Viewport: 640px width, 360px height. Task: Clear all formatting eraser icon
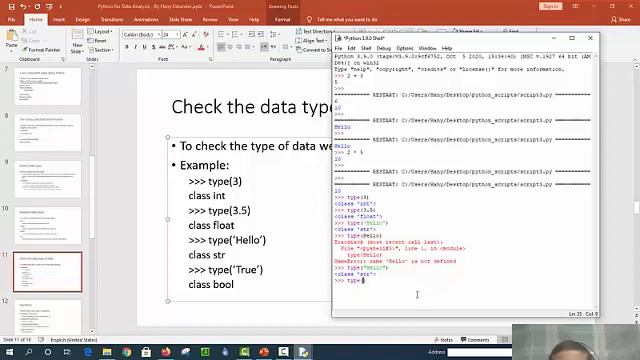point(206,35)
